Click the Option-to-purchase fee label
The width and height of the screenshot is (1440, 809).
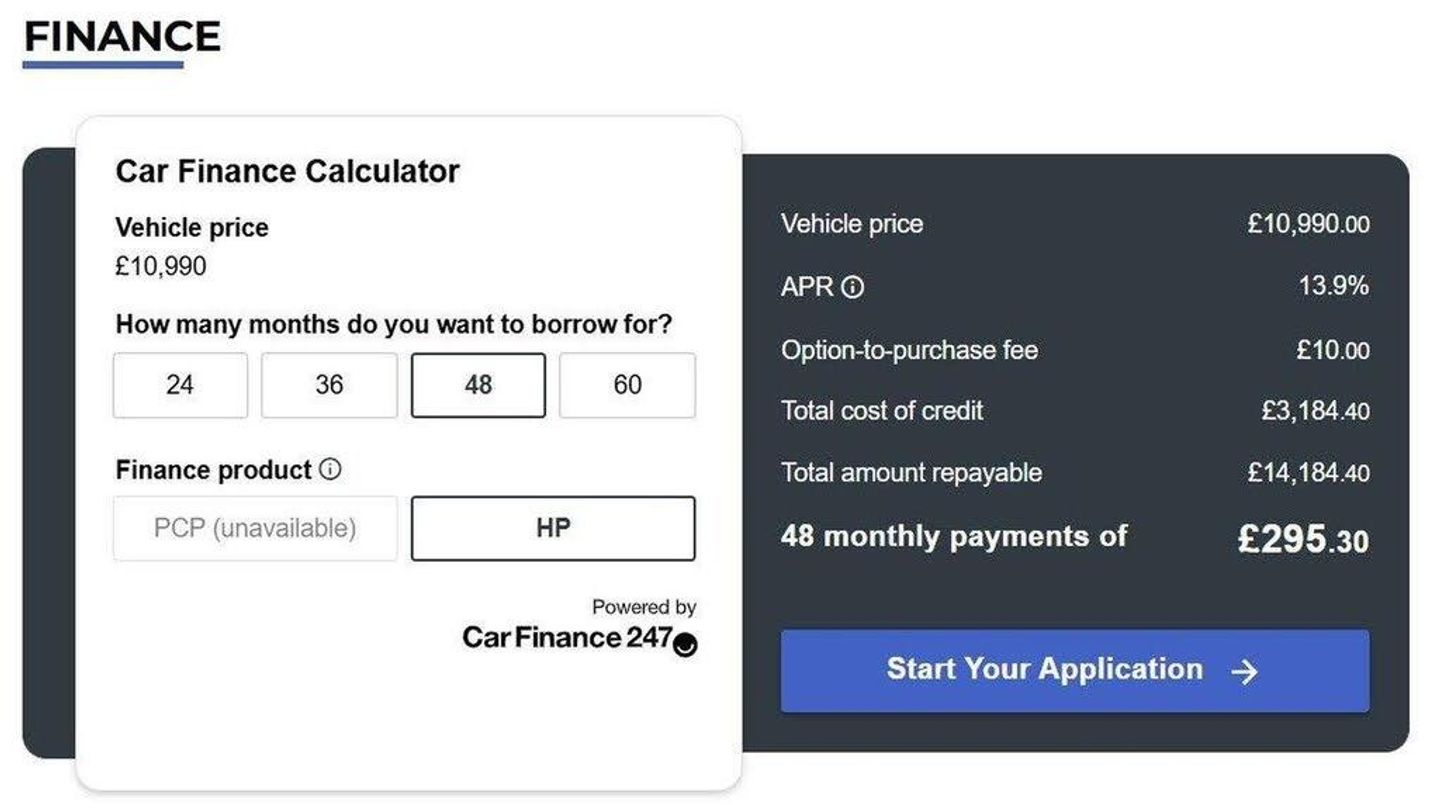coord(910,350)
